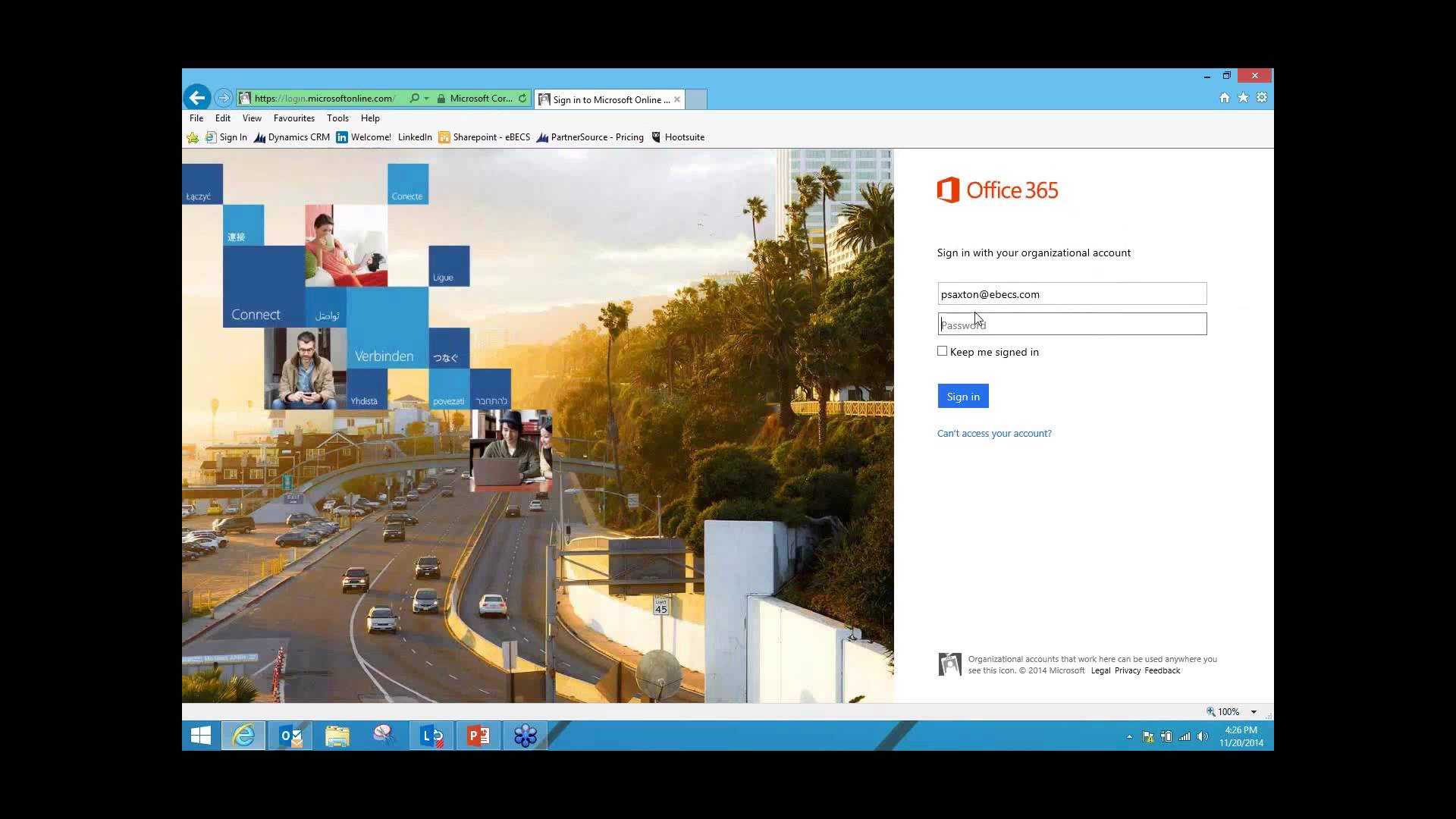Open the File menu

pyautogui.click(x=196, y=118)
